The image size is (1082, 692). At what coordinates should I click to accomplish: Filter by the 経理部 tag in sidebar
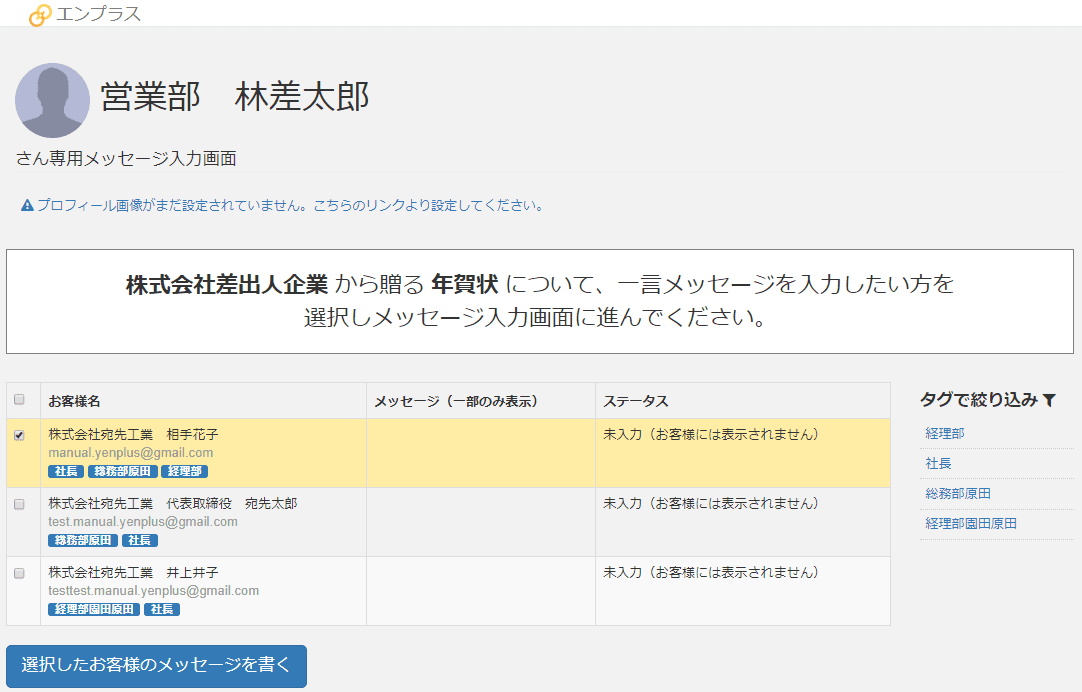[x=944, y=434]
